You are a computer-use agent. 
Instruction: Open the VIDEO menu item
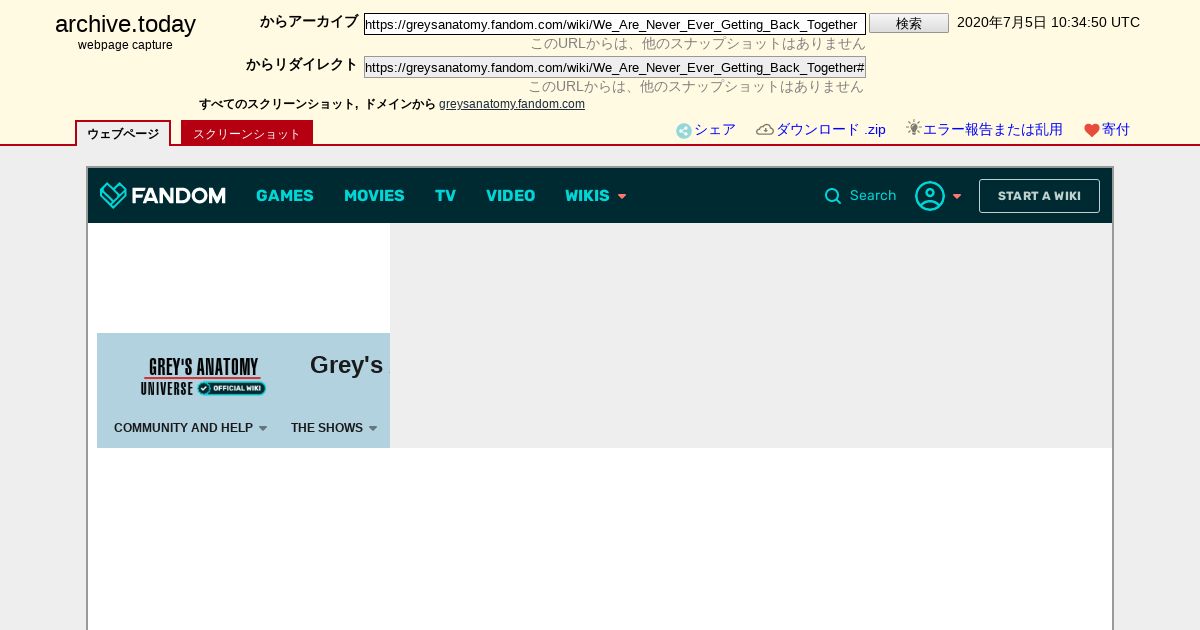(510, 196)
